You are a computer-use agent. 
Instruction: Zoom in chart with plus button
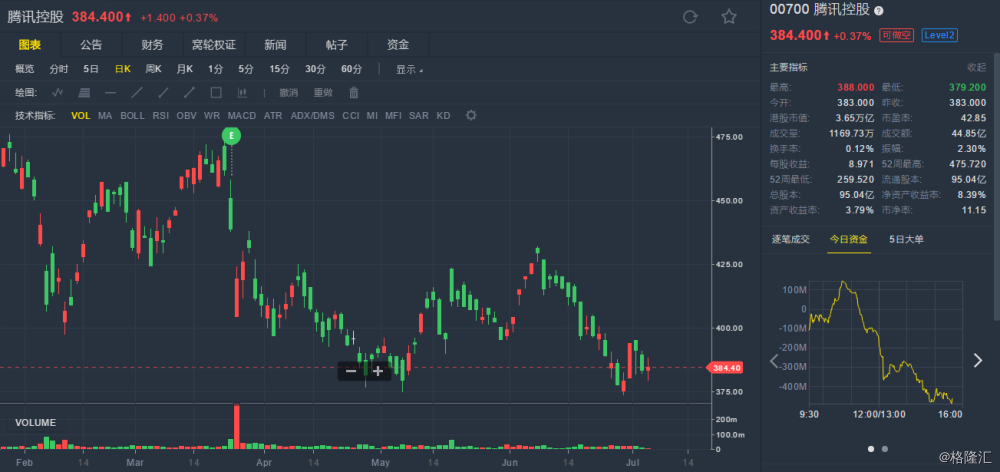click(x=378, y=371)
